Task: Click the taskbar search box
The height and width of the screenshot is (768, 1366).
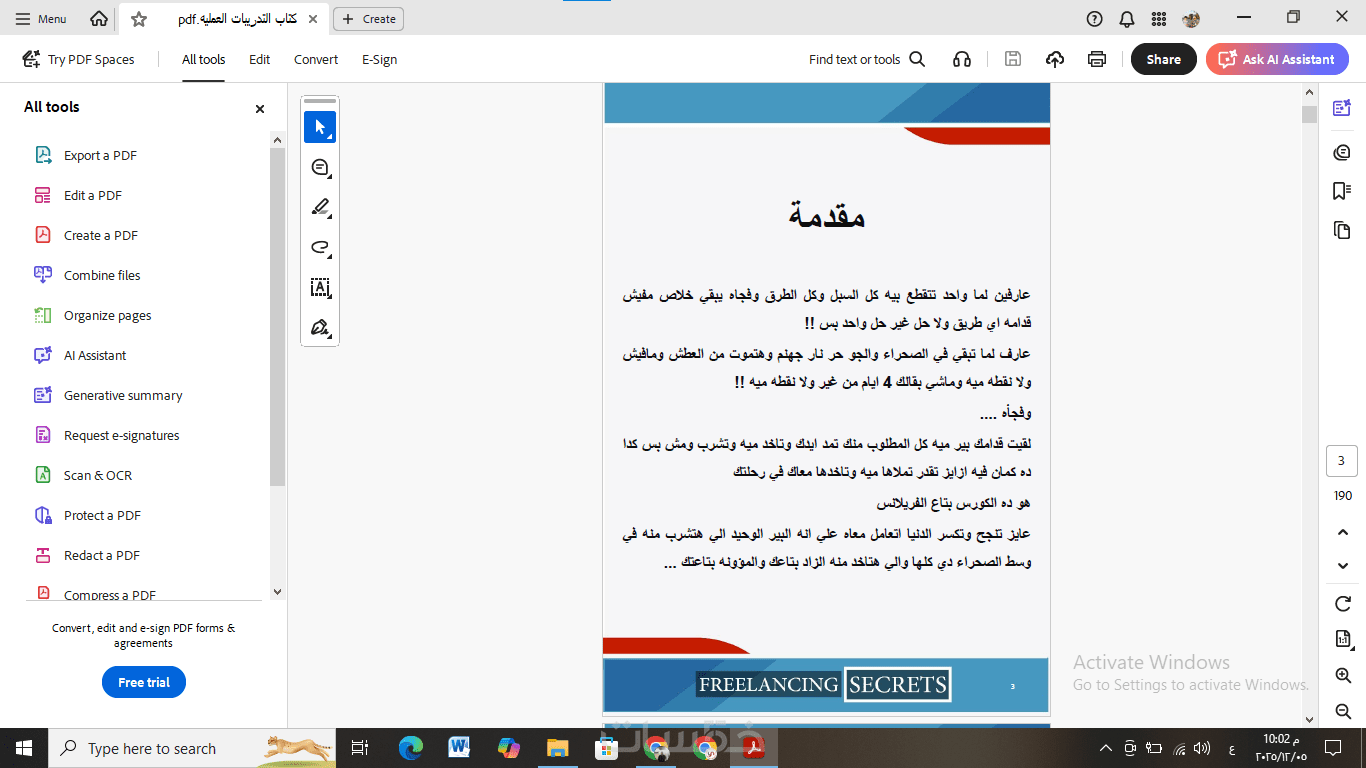Action: pos(193,748)
